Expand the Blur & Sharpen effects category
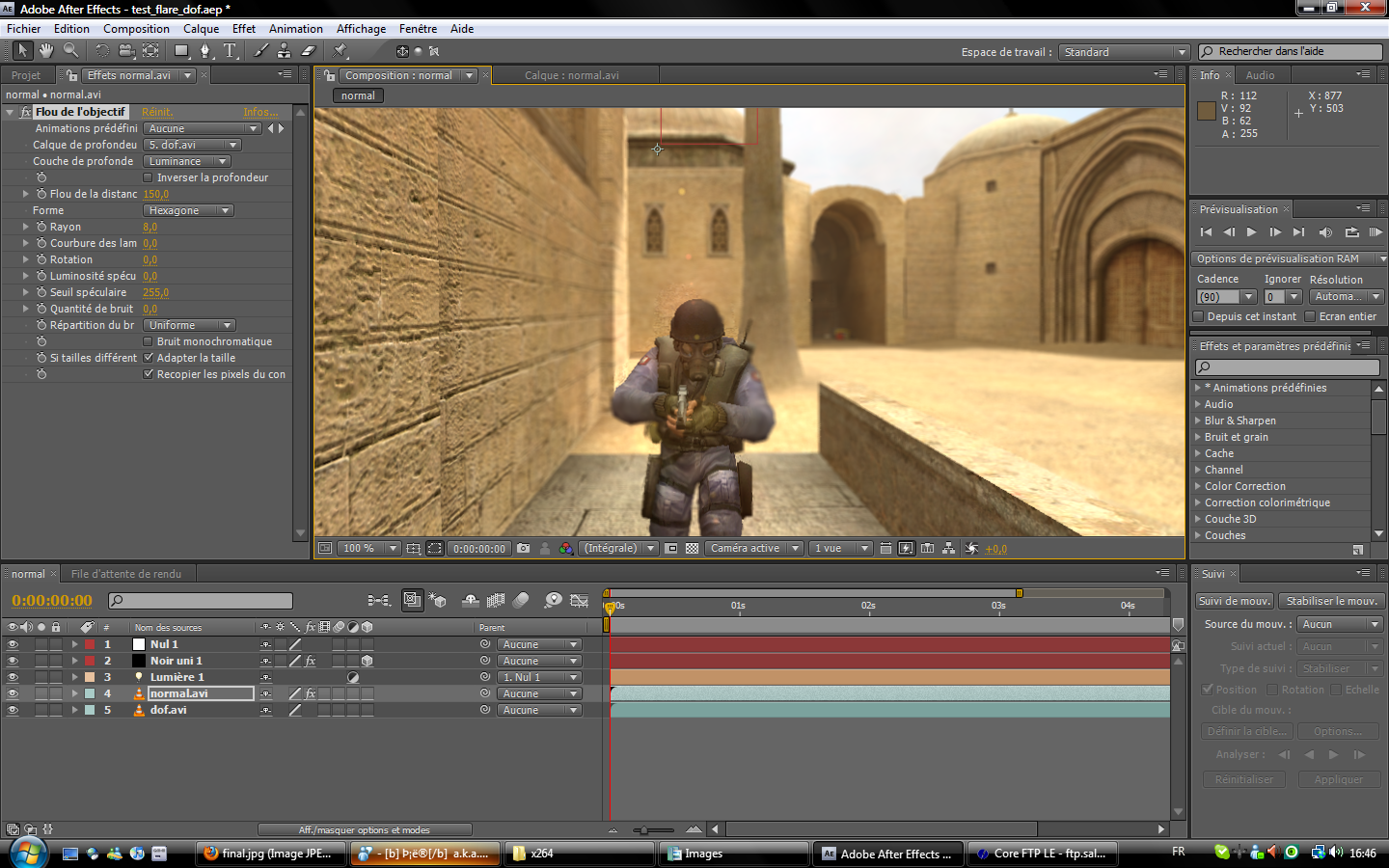The width and height of the screenshot is (1389, 868). pos(1198,420)
